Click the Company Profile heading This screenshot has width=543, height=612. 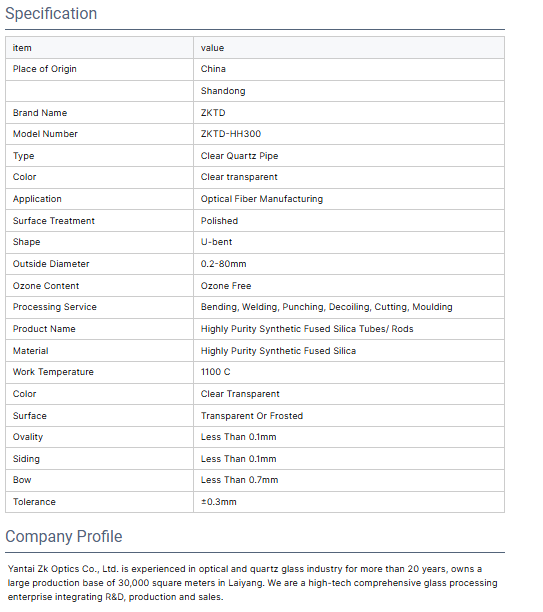coord(64,537)
